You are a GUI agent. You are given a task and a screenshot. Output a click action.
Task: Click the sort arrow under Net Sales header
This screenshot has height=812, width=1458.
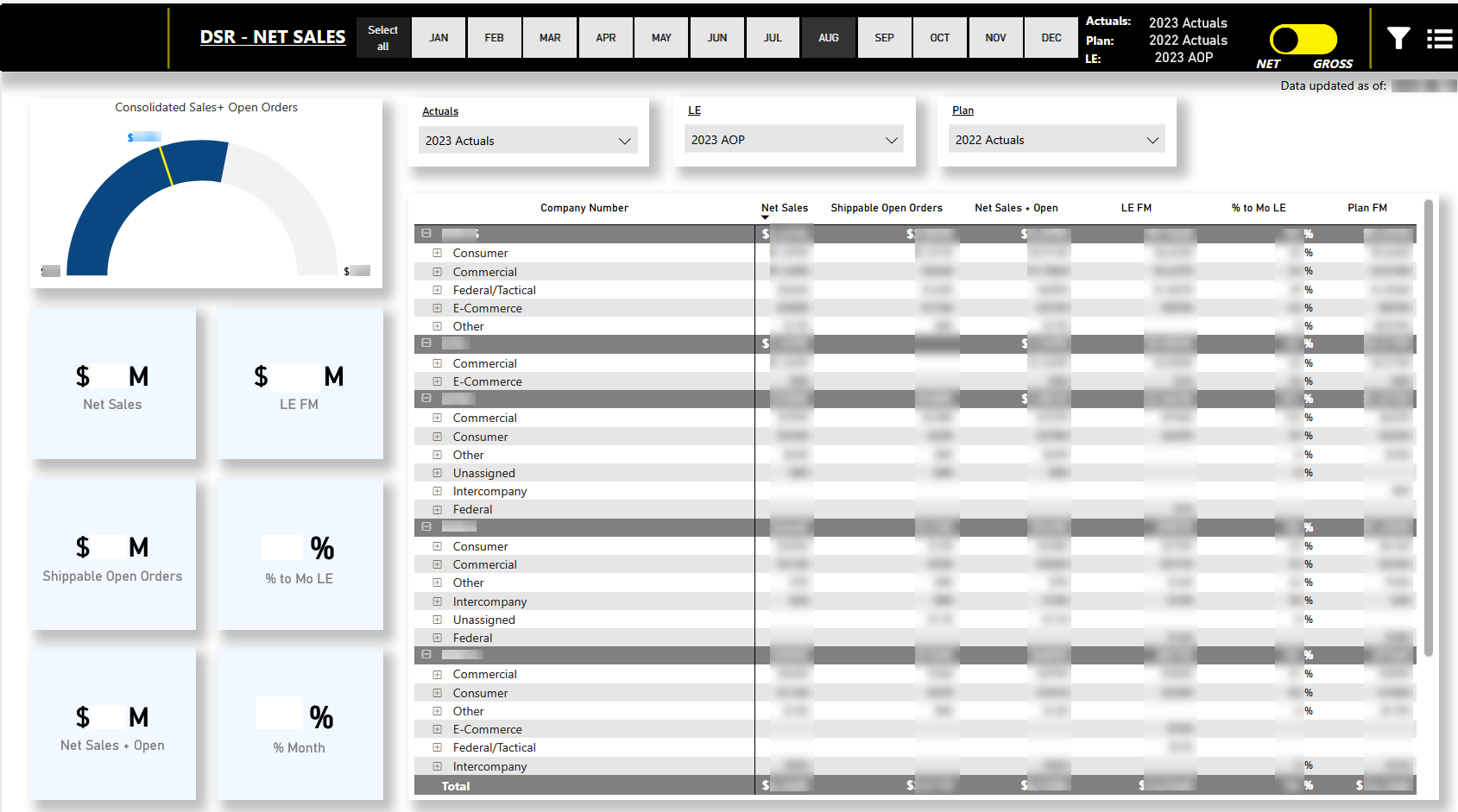point(765,217)
